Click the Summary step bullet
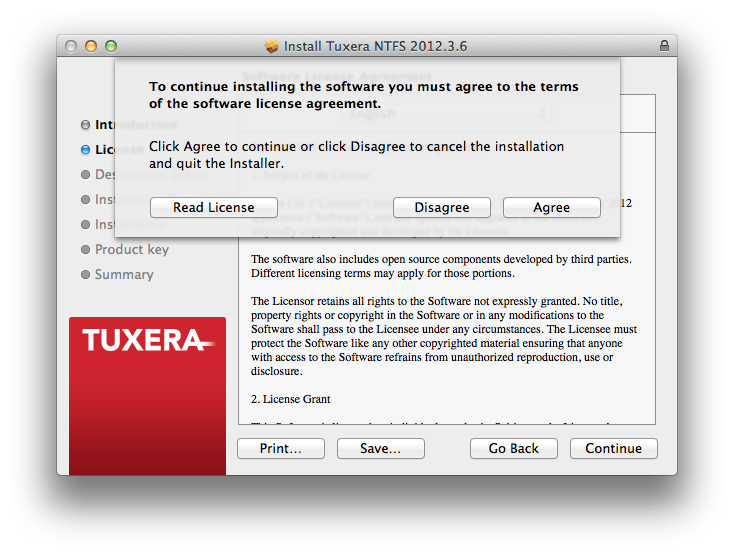734x554 pixels. (x=85, y=275)
